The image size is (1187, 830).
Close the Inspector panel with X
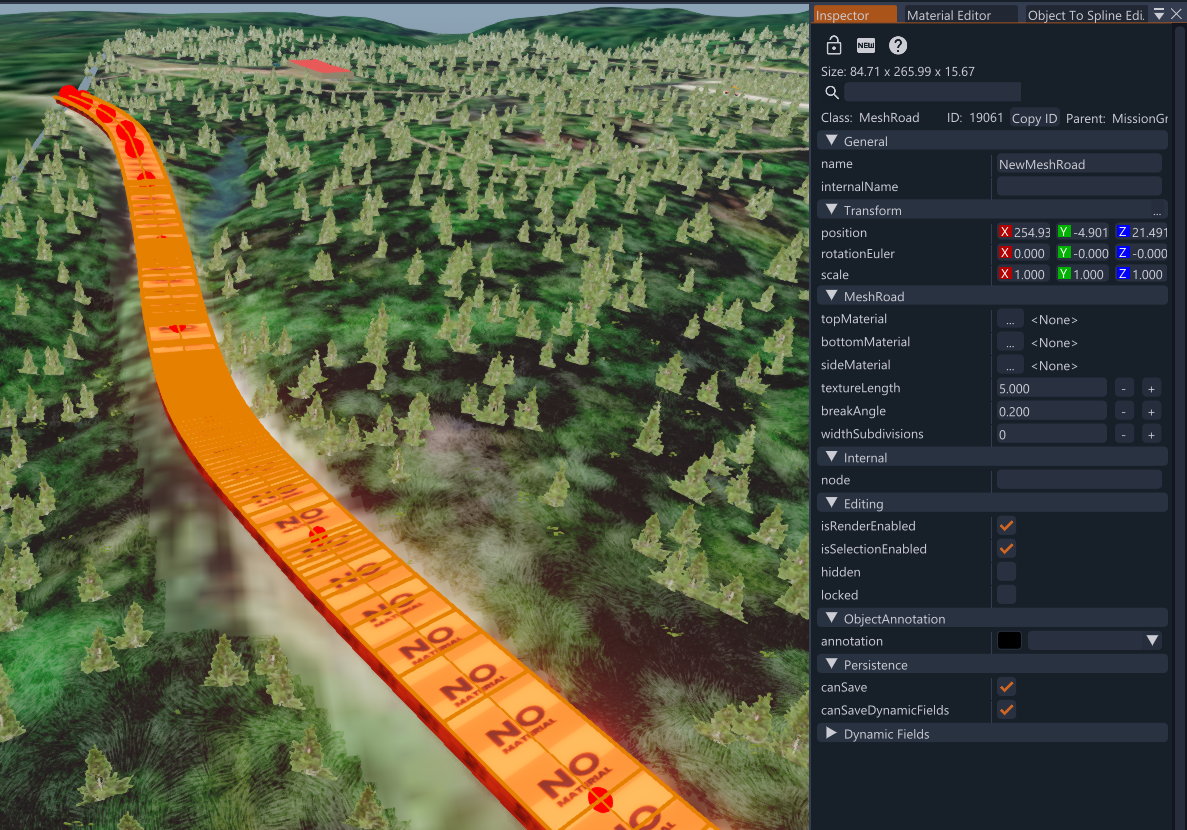click(1176, 14)
